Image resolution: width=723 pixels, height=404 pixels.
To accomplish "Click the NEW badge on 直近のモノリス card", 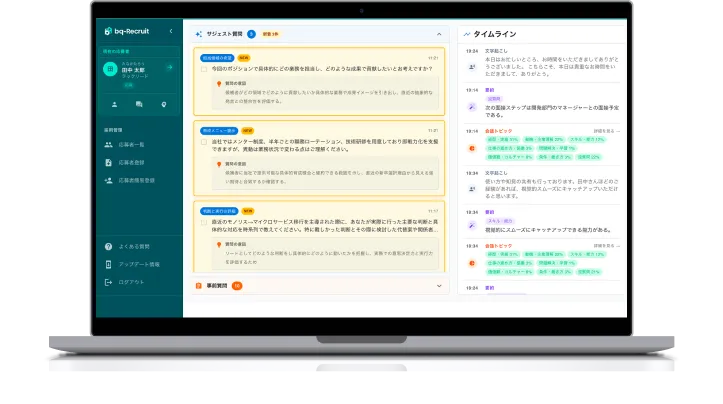I will click(x=248, y=211).
